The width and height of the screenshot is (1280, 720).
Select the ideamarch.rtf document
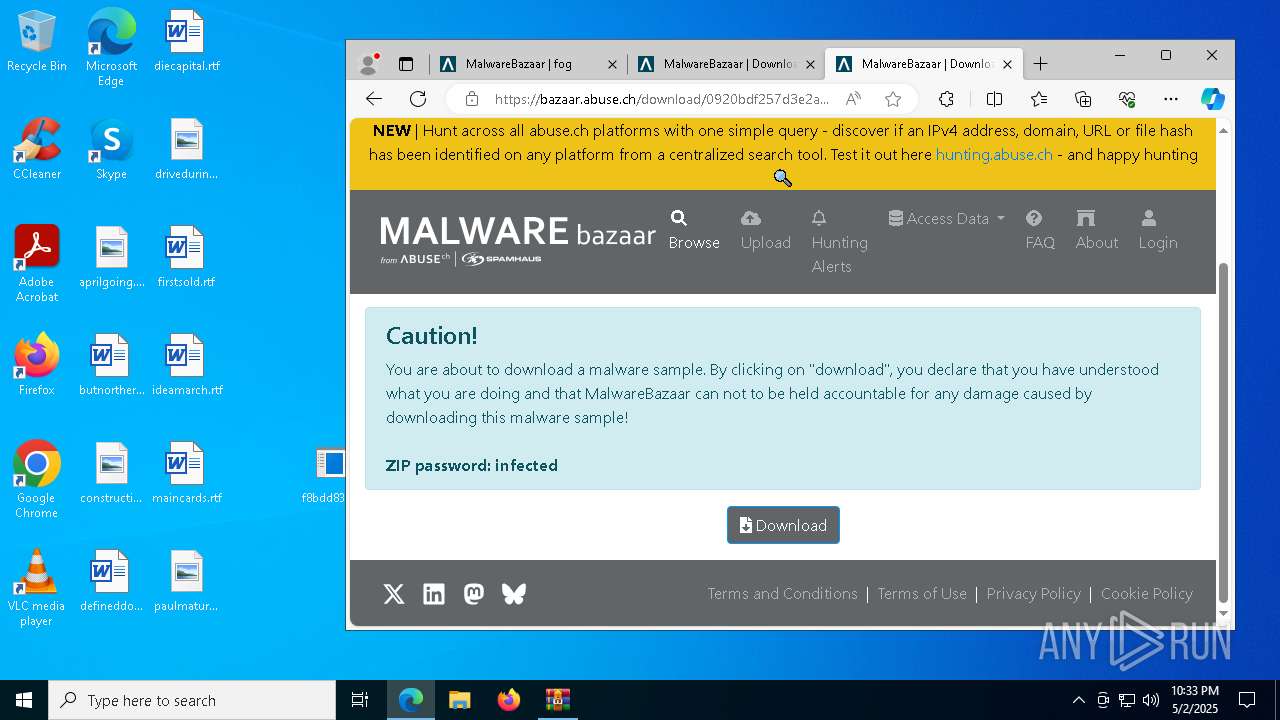click(186, 366)
